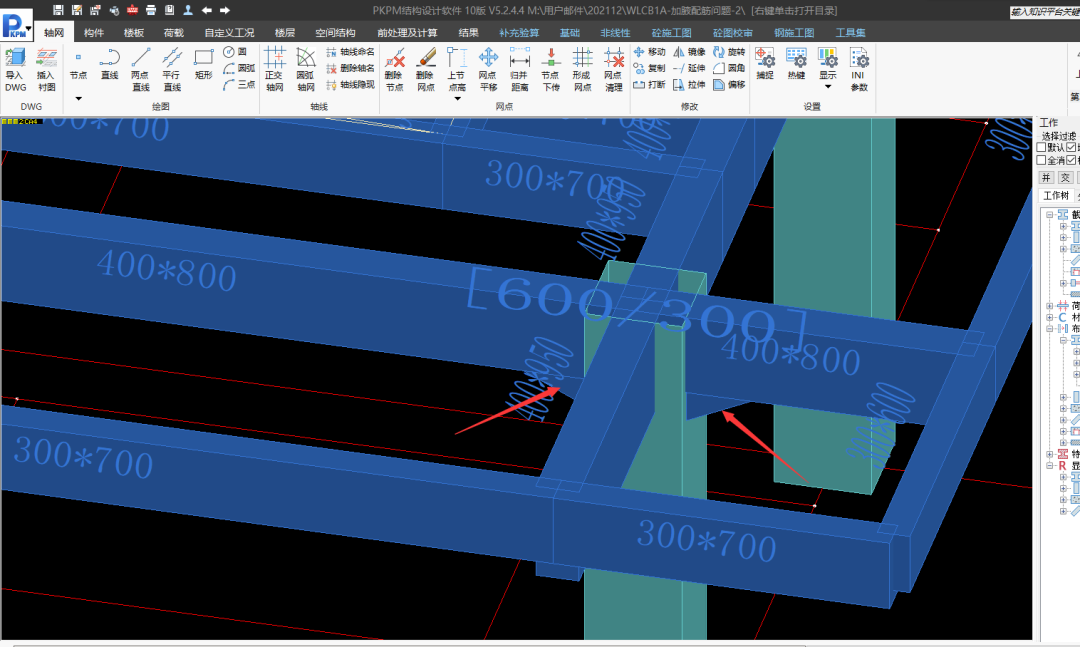Switch to the 前处理及计算 ribbon tab
The image size is (1080, 647).
[x=407, y=32]
